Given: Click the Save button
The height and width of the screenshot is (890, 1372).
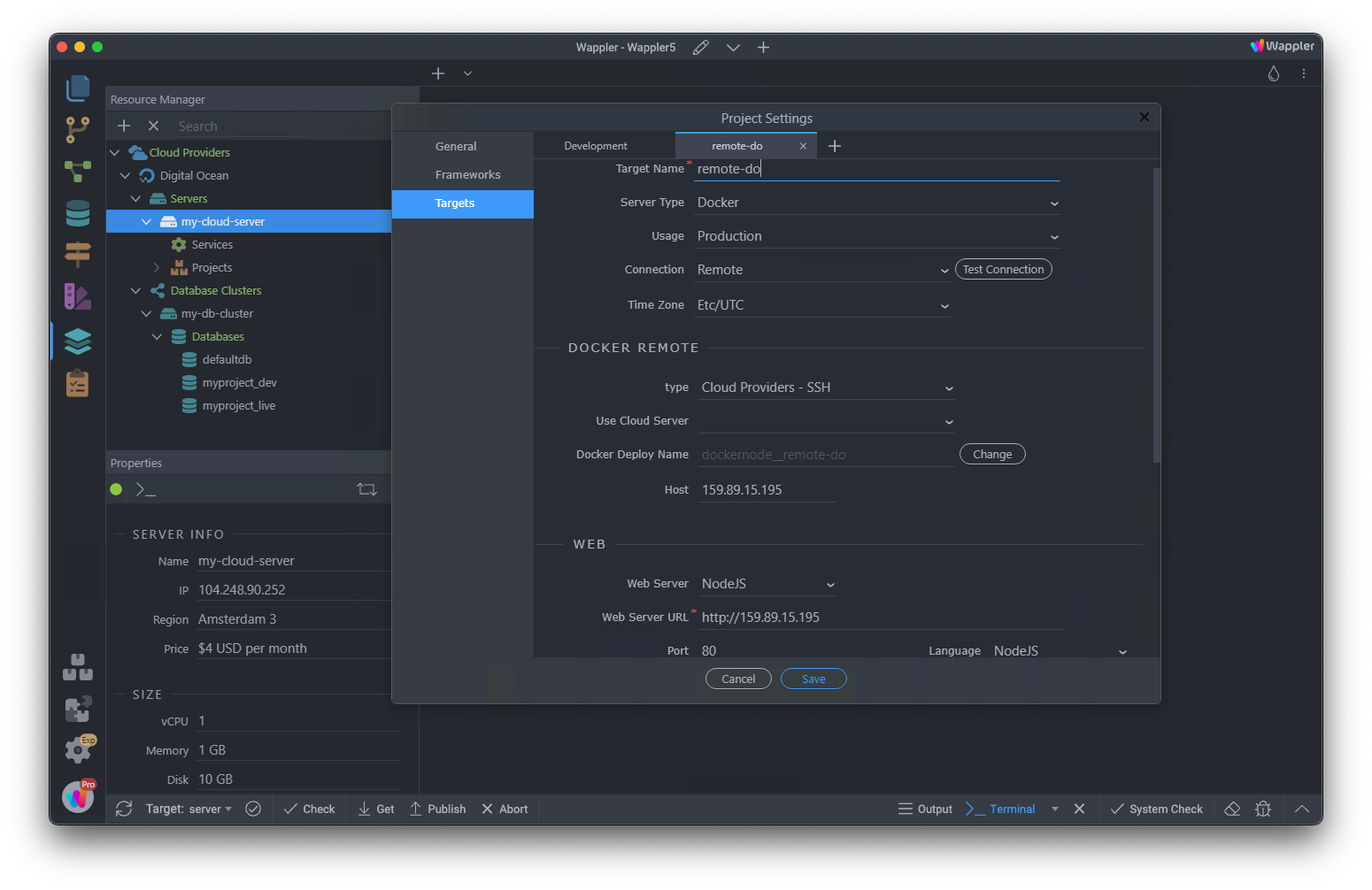Looking at the screenshot, I should click(813, 679).
